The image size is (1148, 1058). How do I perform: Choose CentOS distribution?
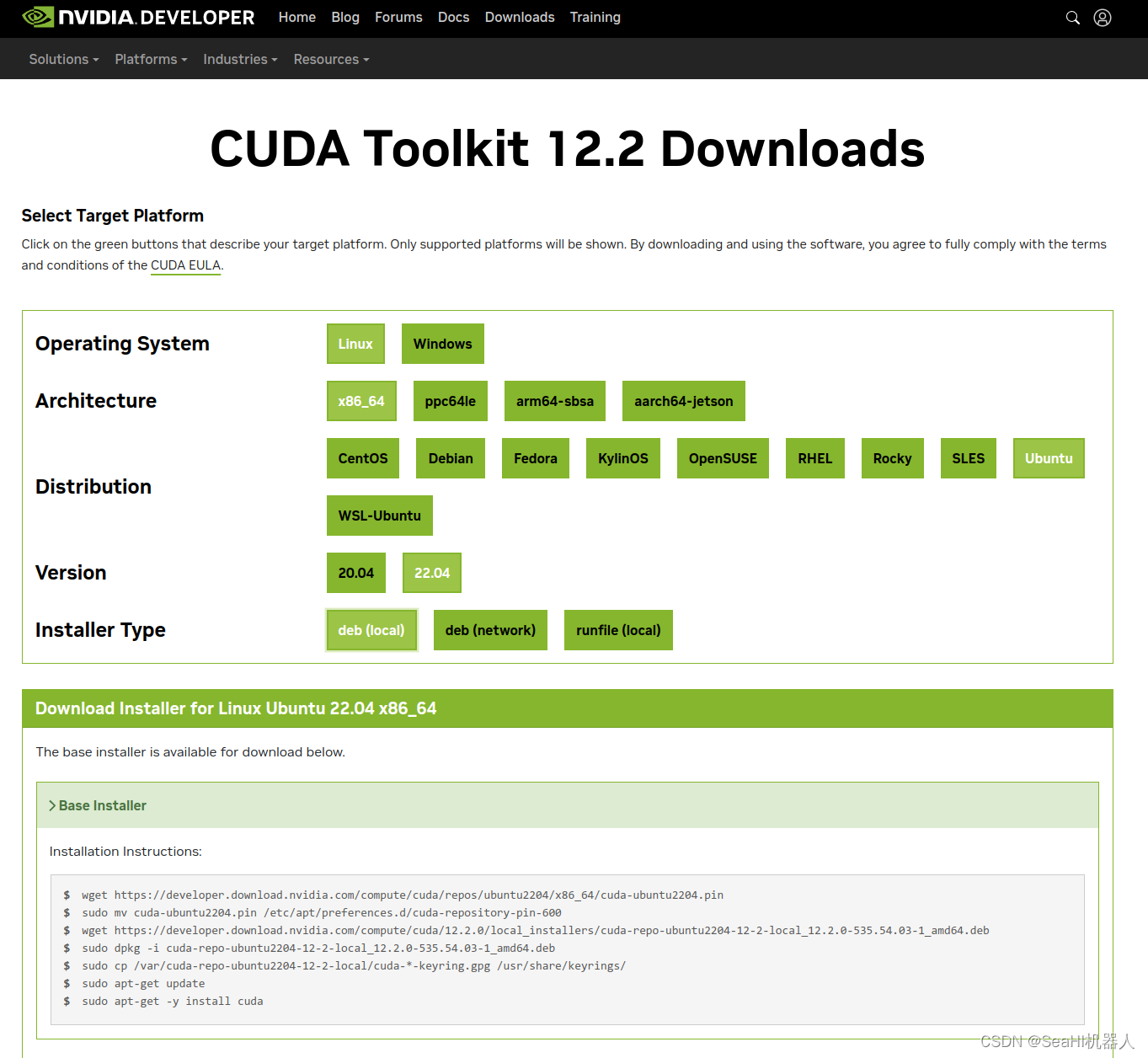click(x=363, y=458)
